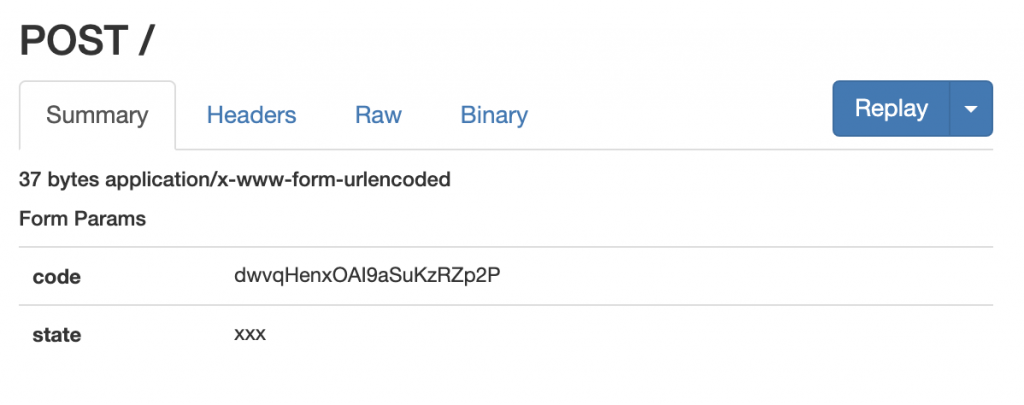Click the Replay button
The width and height of the screenshot is (1024, 405).
pos(891,109)
